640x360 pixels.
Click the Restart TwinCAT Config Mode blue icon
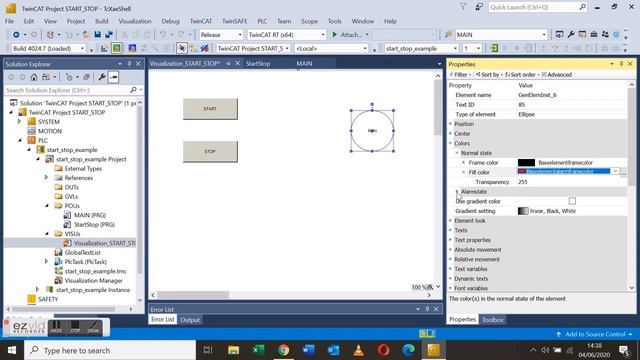[x=132, y=49]
